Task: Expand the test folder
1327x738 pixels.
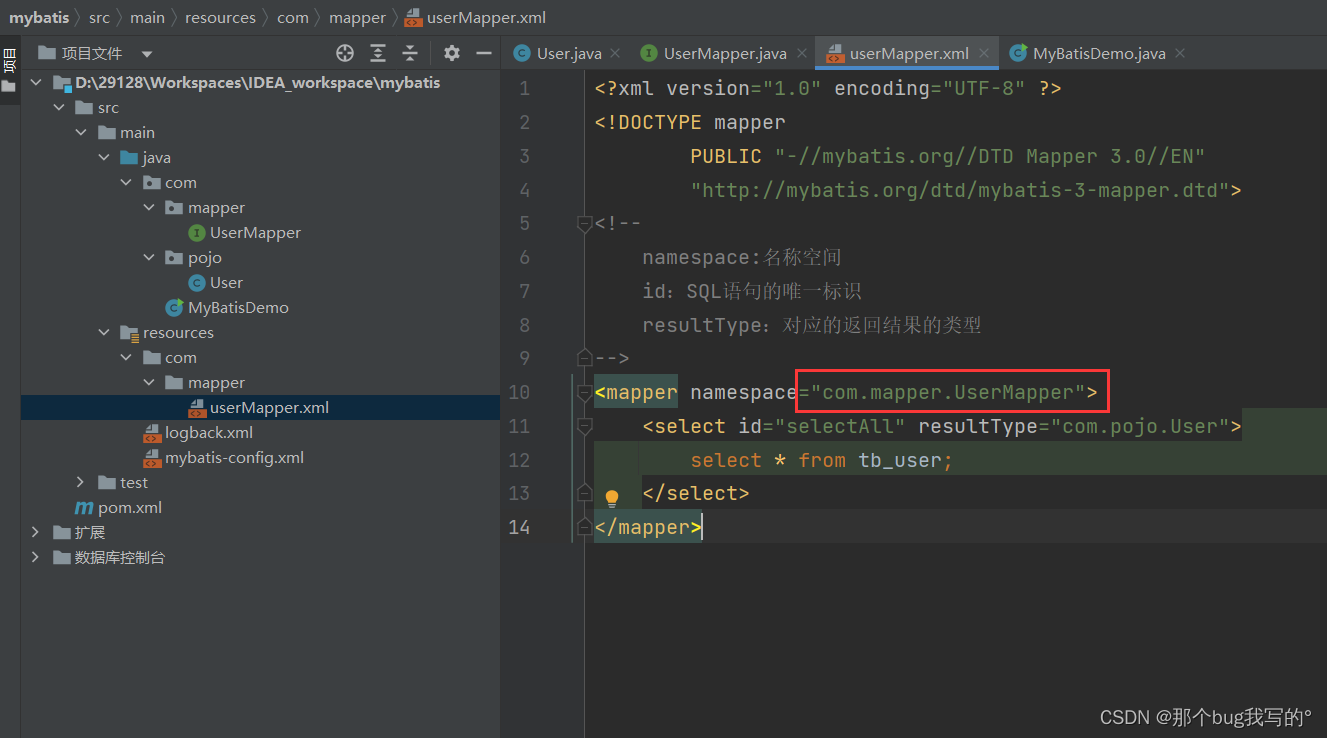Action: click(x=81, y=483)
